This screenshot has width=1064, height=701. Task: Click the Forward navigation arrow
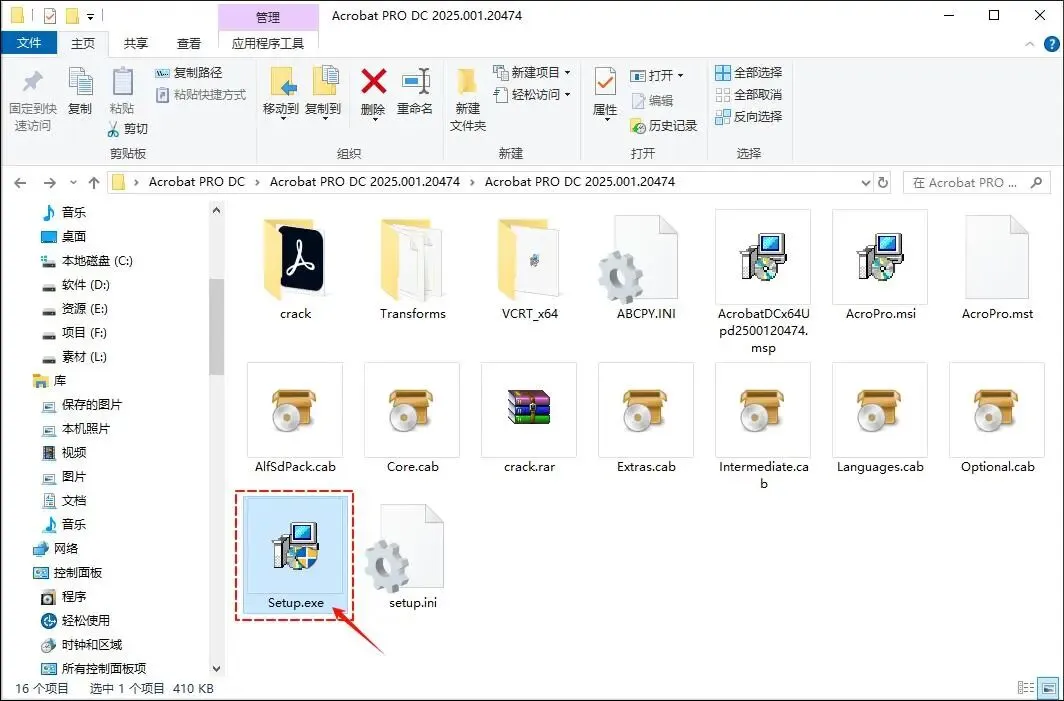50,183
